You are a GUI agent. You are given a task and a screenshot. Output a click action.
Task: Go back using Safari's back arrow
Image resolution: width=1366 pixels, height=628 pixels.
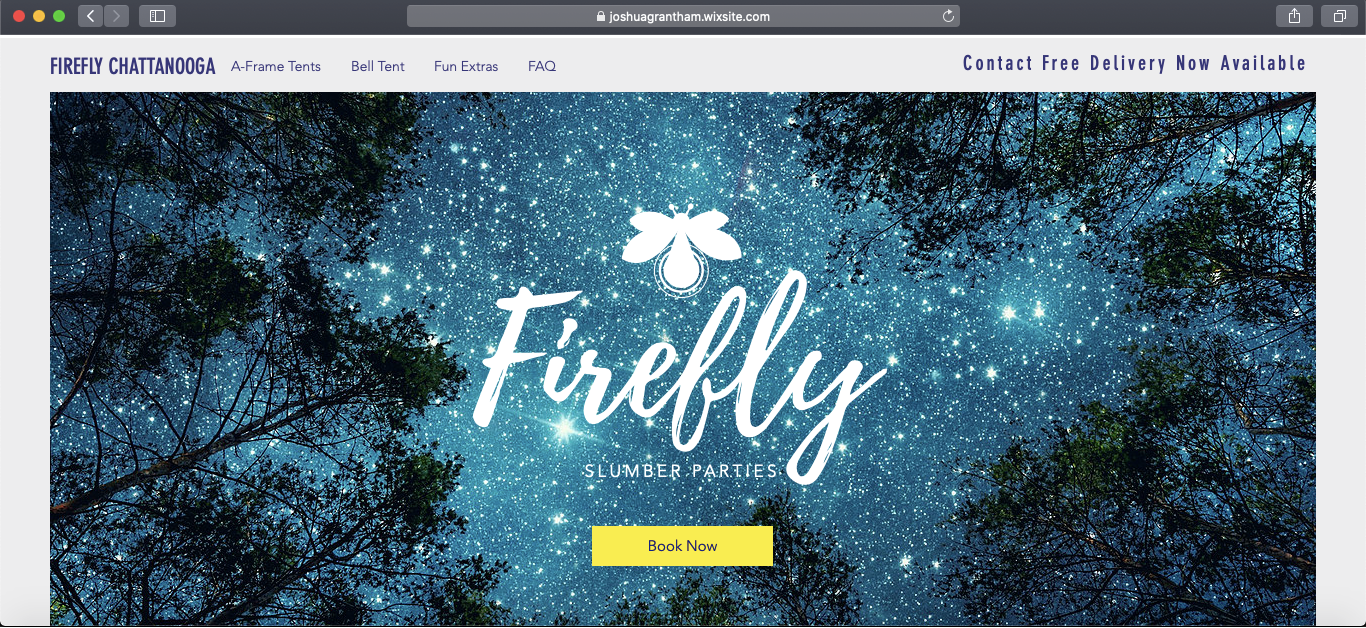click(x=90, y=16)
